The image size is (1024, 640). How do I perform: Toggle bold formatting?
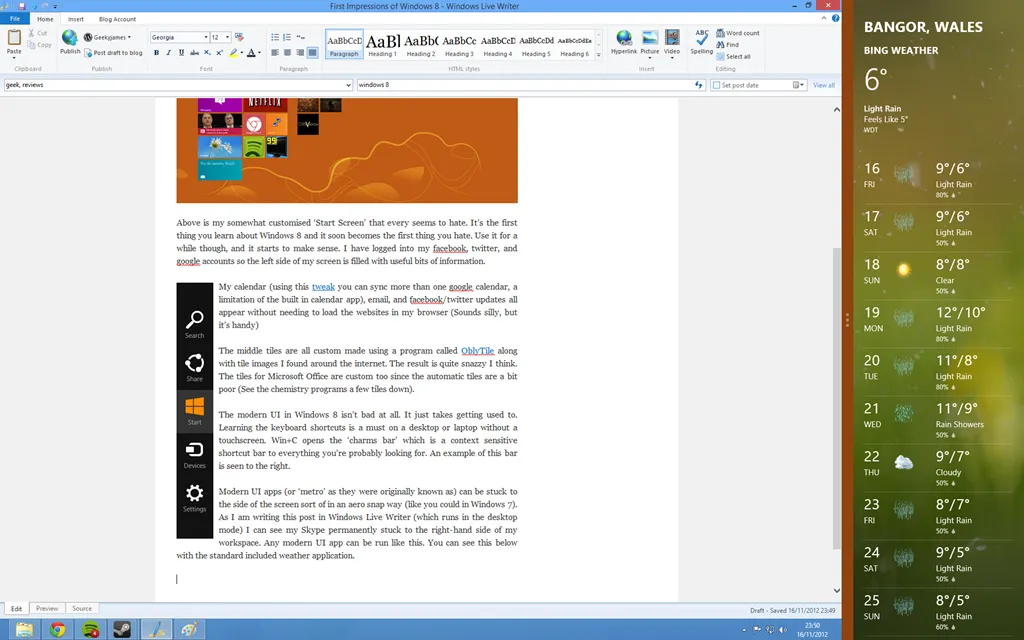(156, 53)
